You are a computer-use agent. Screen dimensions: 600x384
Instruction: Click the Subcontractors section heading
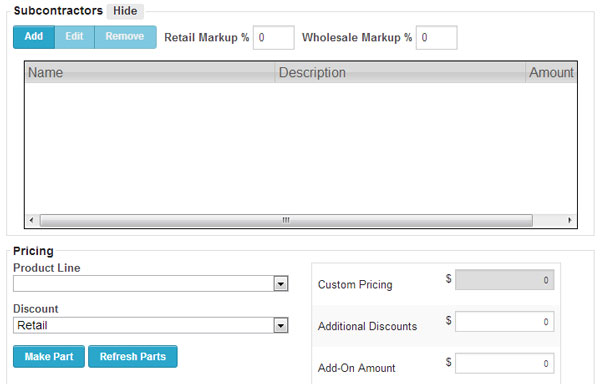(x=58, y=11)
